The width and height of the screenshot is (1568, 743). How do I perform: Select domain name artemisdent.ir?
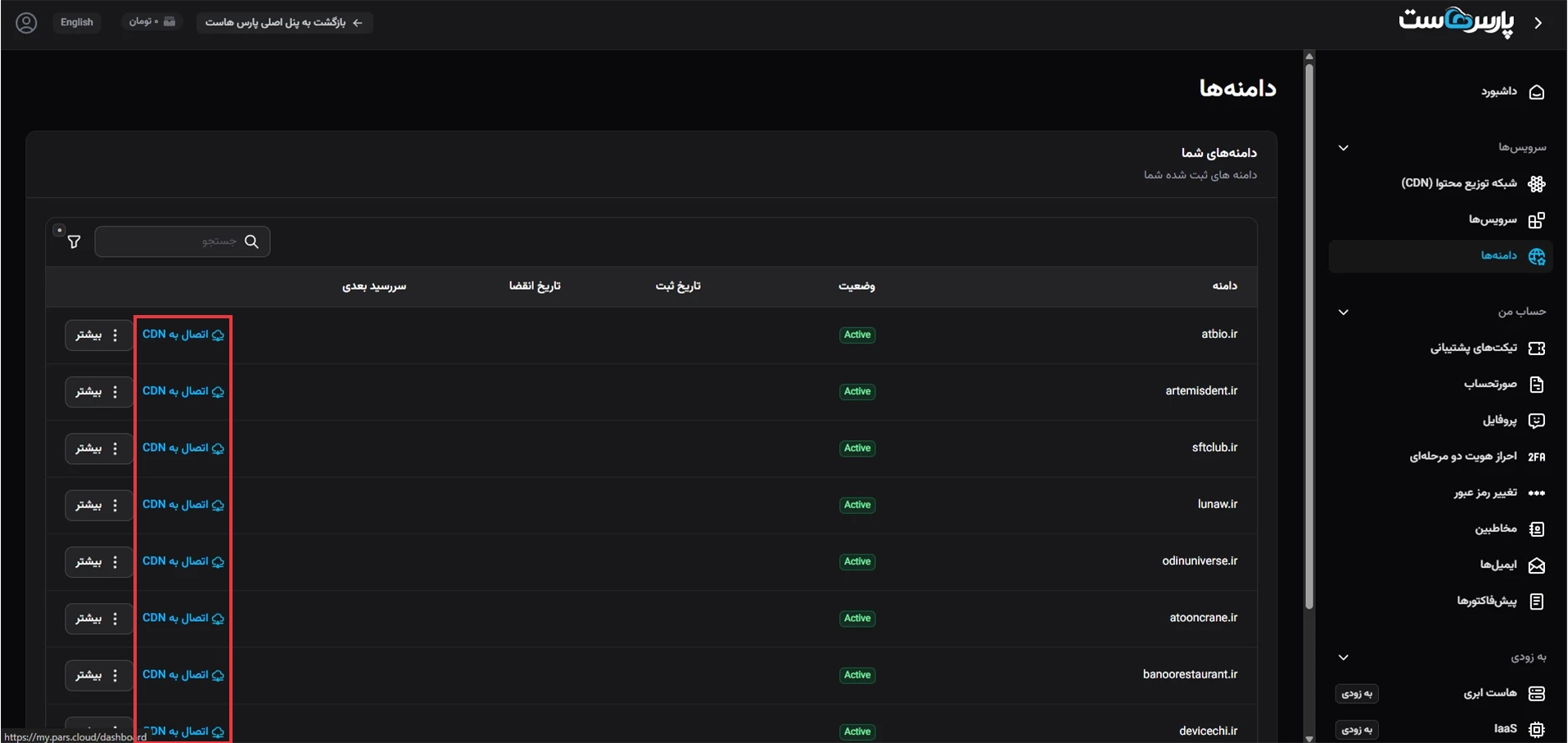(1201, 390)
